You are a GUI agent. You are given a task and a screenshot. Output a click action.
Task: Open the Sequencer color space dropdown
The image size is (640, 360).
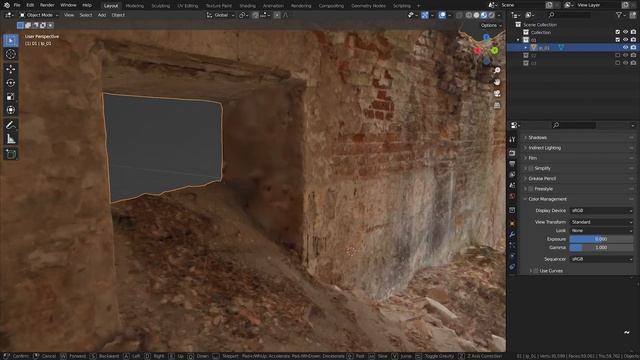(x=601, y=259)
